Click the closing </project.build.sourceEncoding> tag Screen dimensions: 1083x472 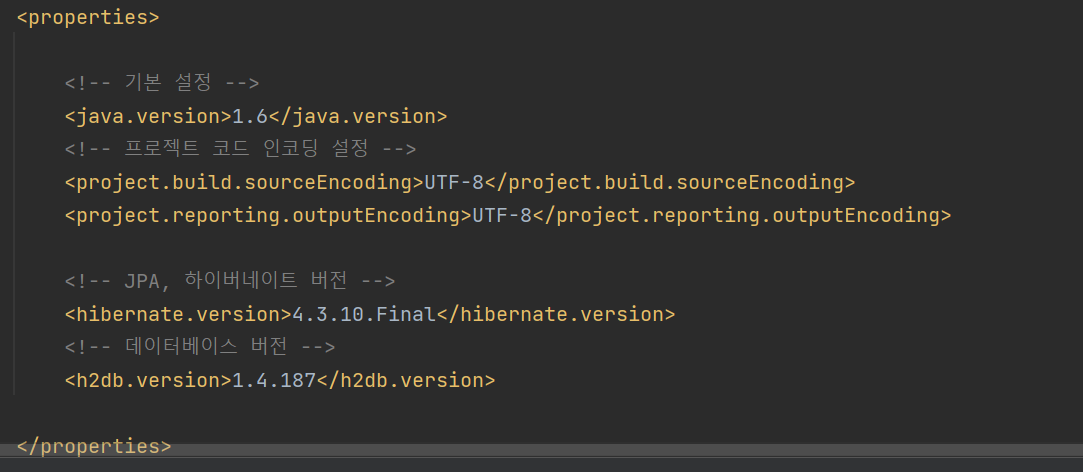670,182
